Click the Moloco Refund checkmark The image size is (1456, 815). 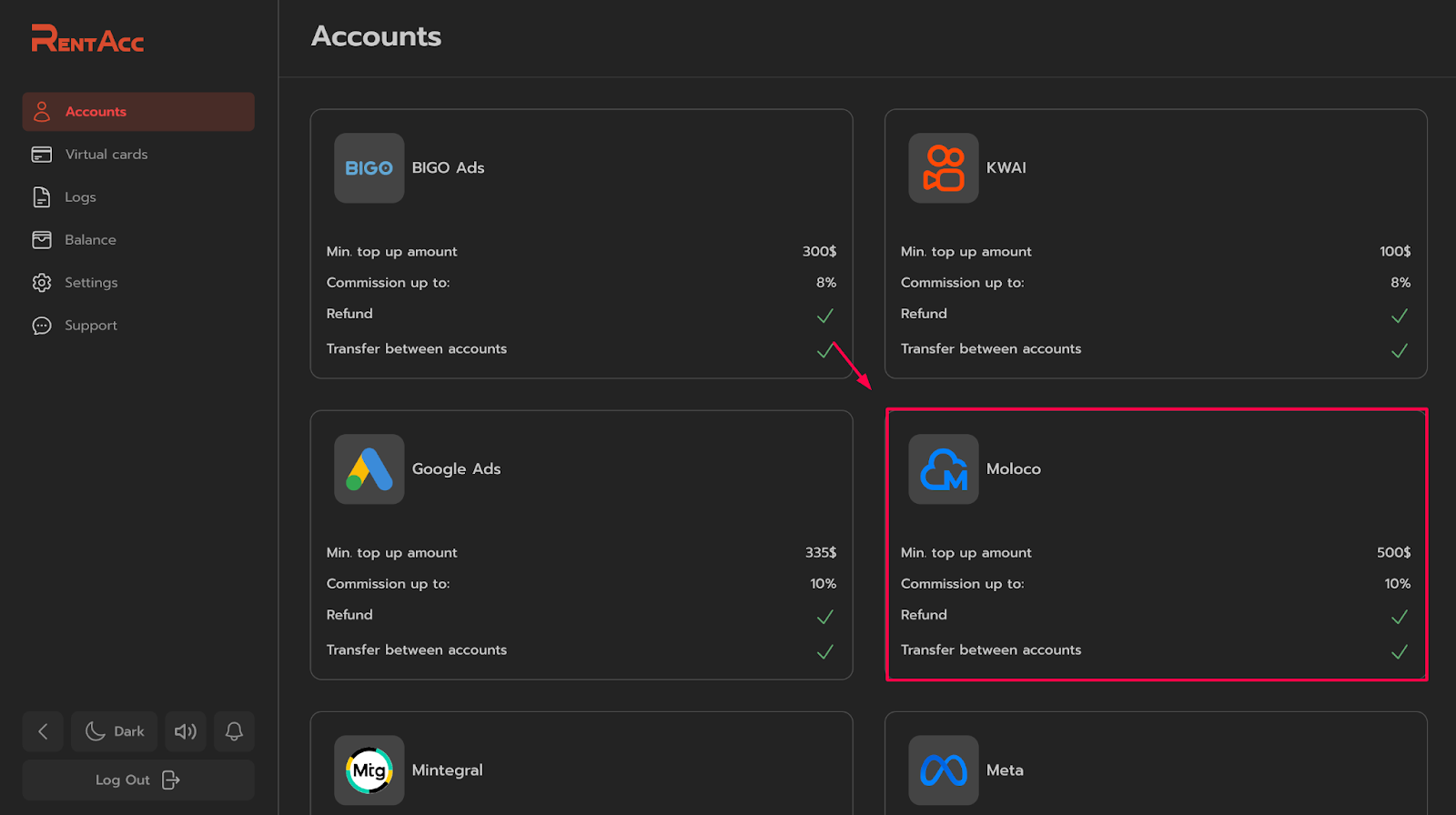(x=1400, y=617)
